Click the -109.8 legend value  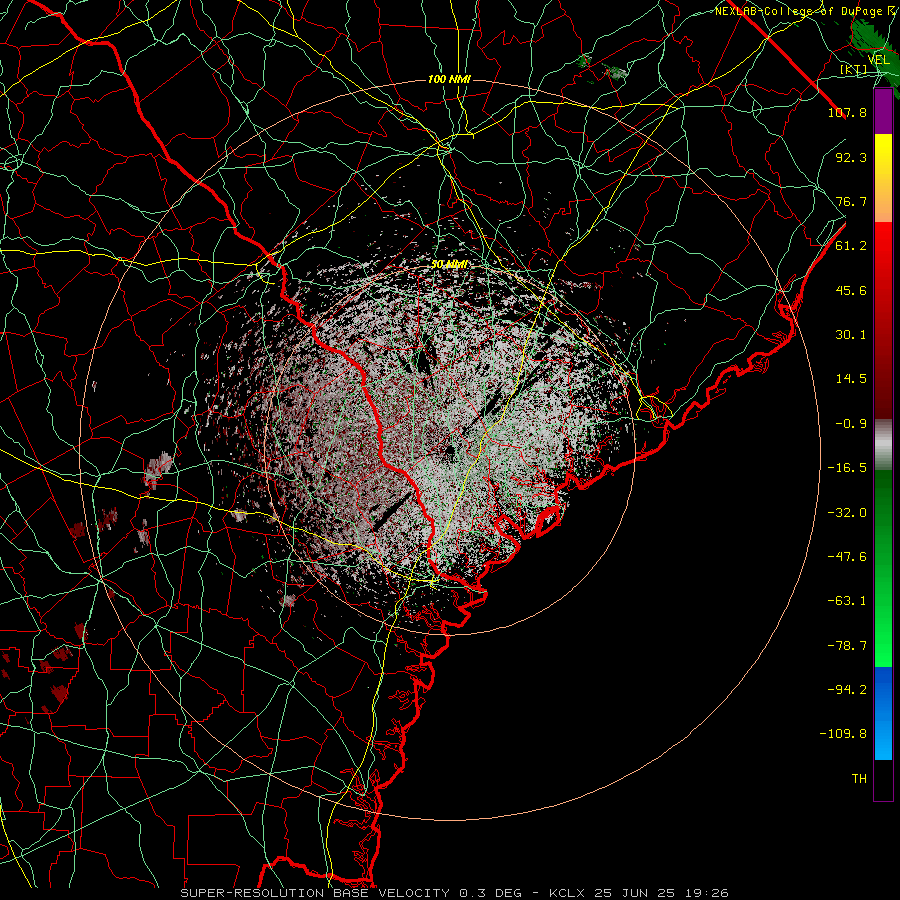(843, 734)
